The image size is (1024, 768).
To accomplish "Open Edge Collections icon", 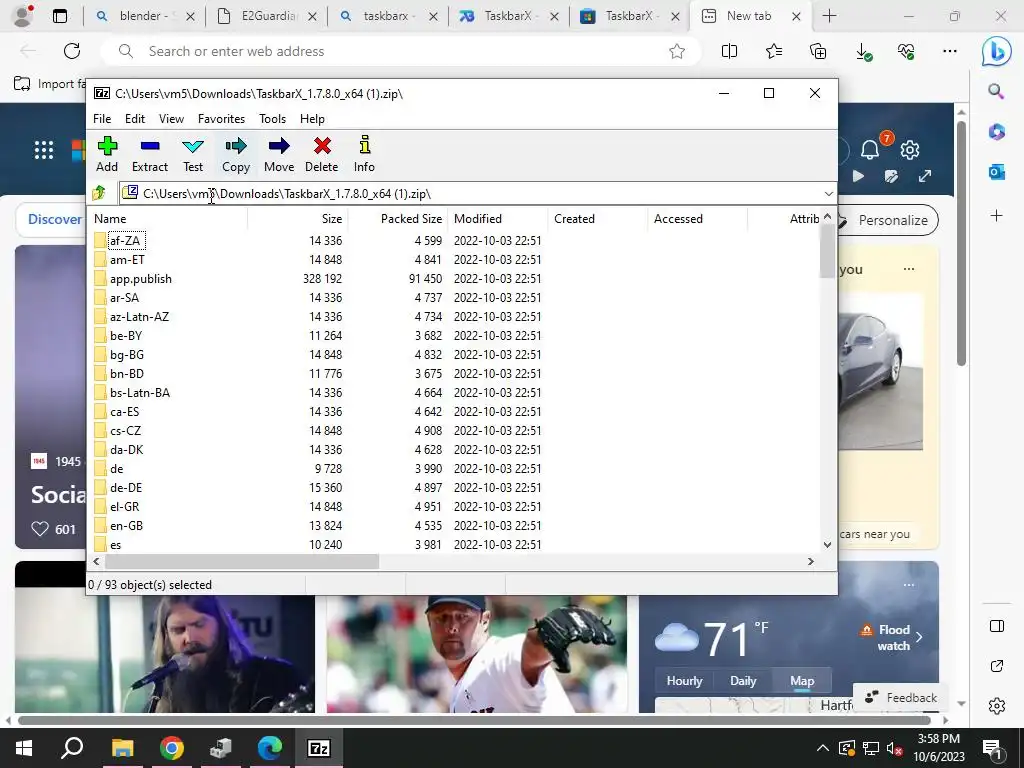I will pyautogui.click(x=818, y=51).
